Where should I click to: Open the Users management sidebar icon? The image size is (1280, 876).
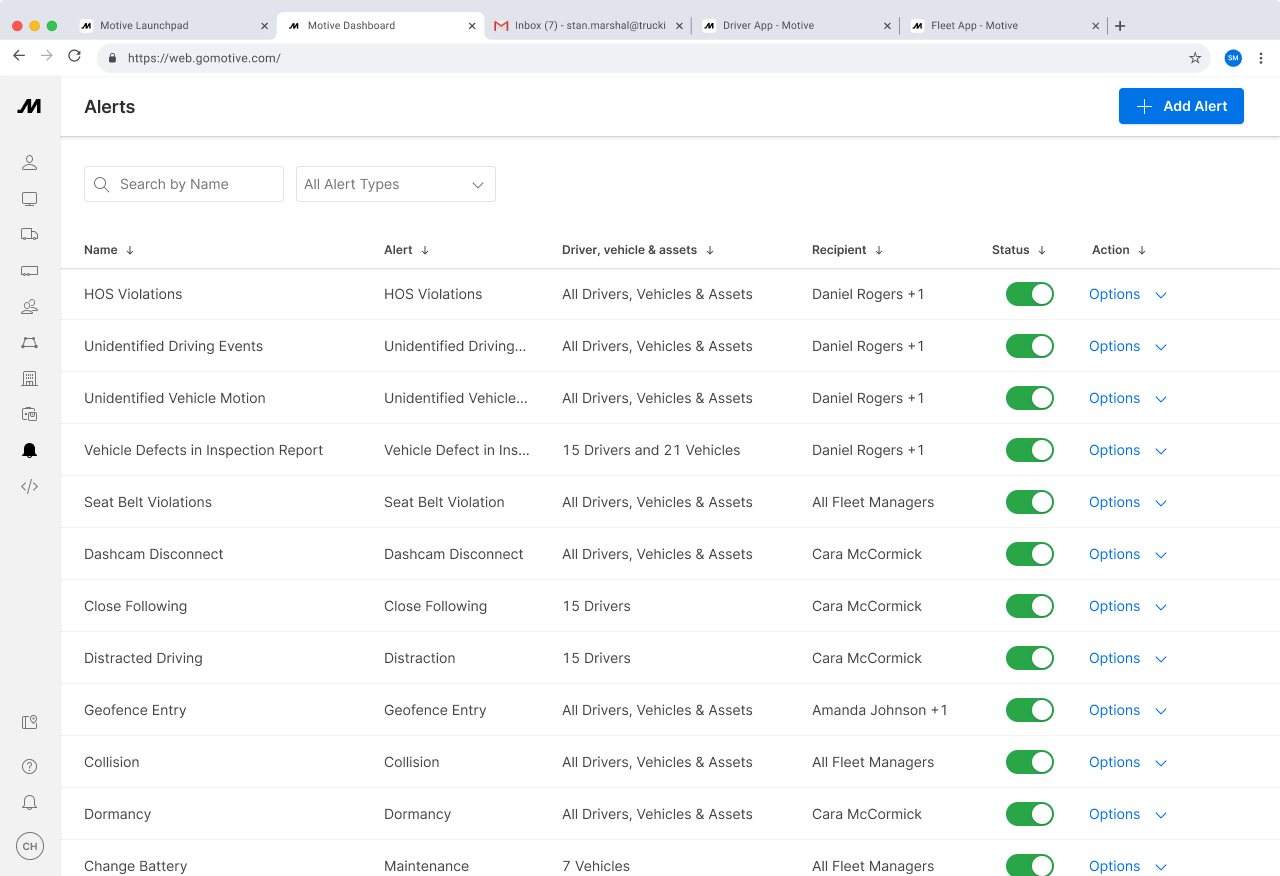coord(29,306)
